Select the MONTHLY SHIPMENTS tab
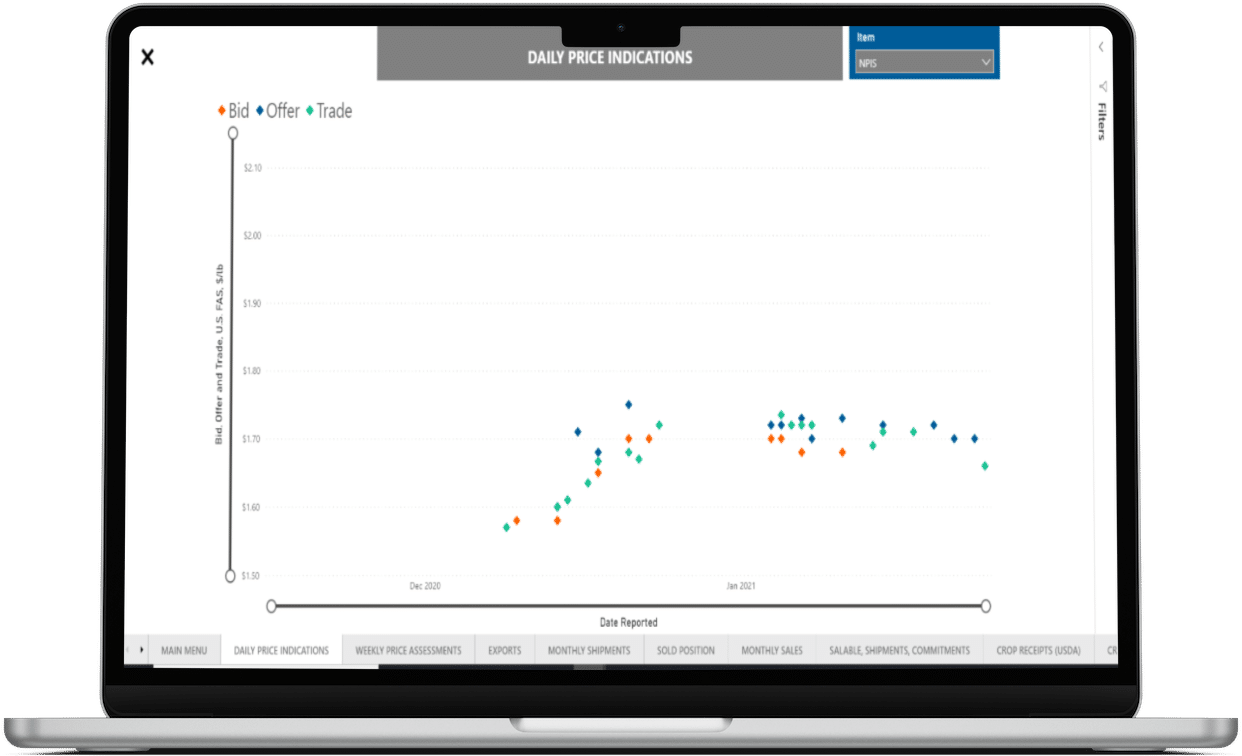Viewport: 1242px width, 756px height. tap(589, 650)
